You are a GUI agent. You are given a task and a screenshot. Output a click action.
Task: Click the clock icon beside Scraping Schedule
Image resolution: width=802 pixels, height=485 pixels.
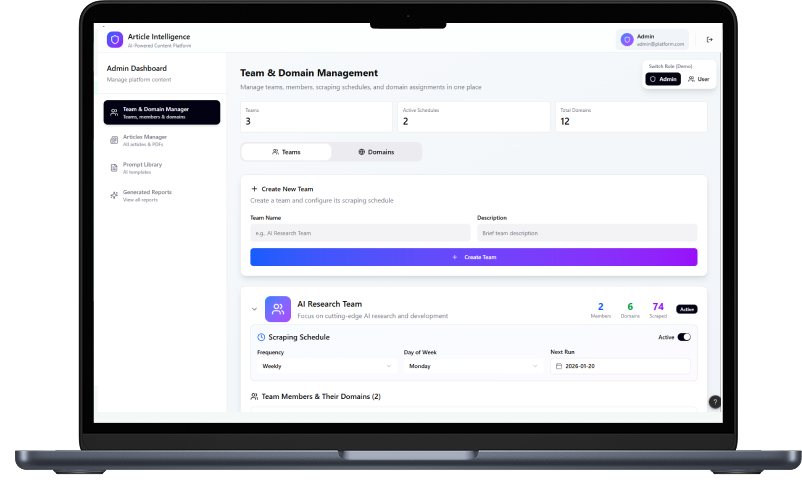[x=261, y=337]
